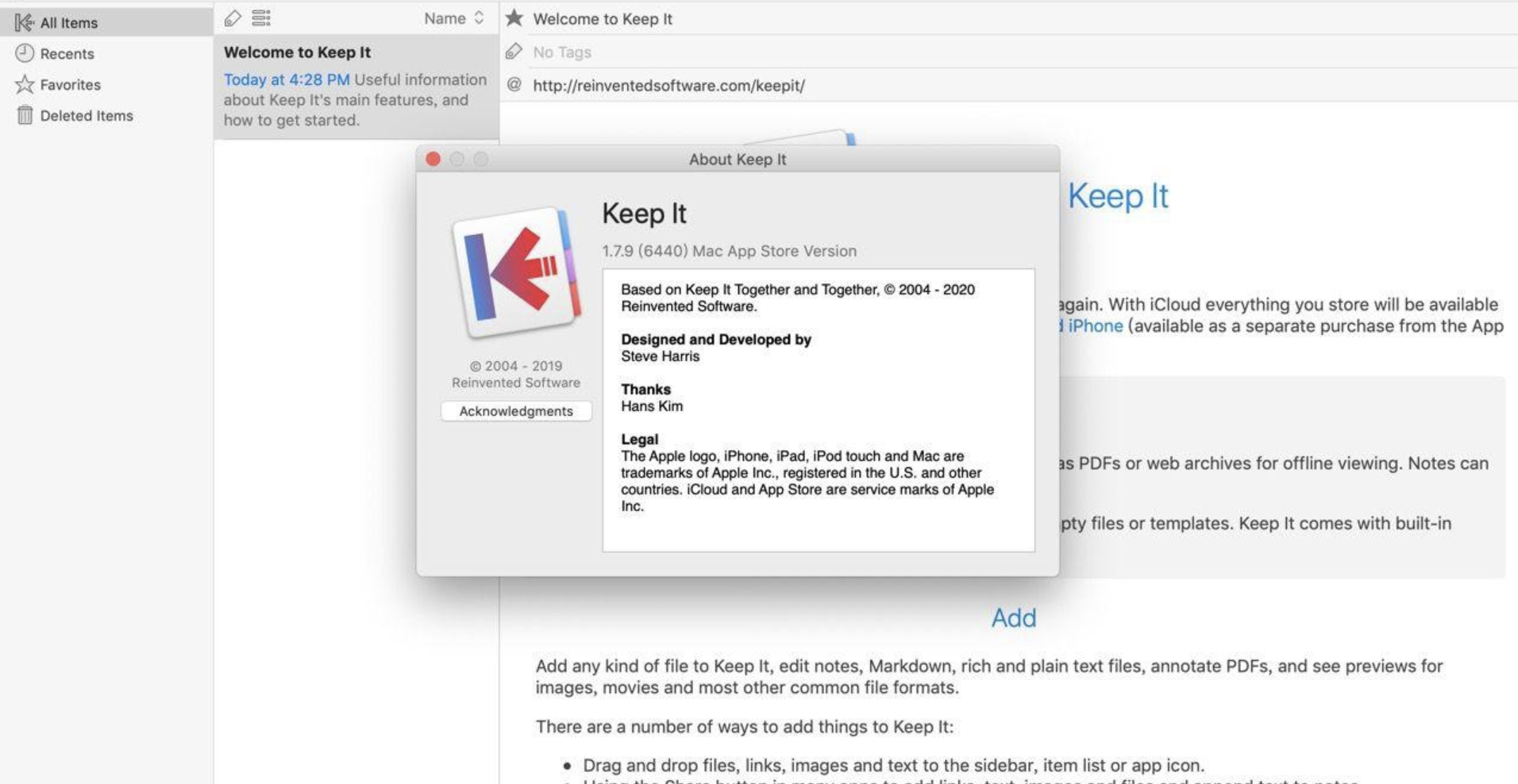Open the list view options icon
The image size is (1518, 784).
click(x=260, y=17)
